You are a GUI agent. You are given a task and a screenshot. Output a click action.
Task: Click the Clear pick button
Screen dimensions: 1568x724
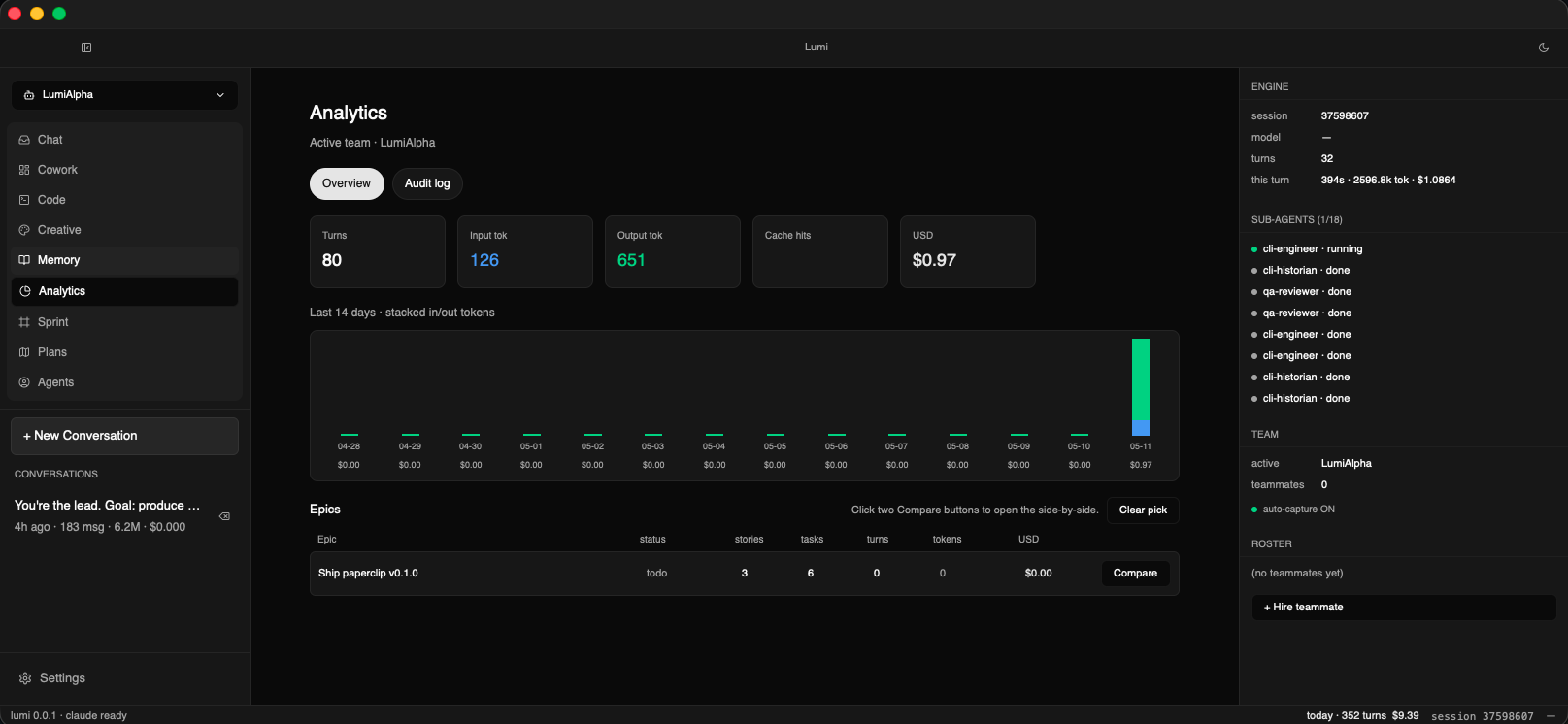pyautogui.click(x=1143, y=510)
